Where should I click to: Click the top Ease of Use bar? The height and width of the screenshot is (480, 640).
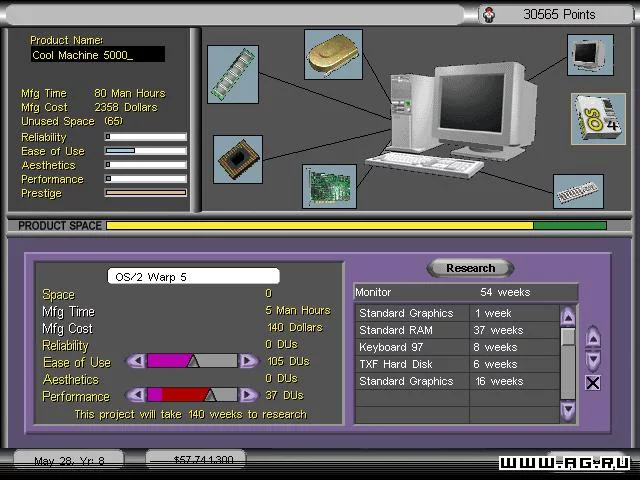(146, 151)
